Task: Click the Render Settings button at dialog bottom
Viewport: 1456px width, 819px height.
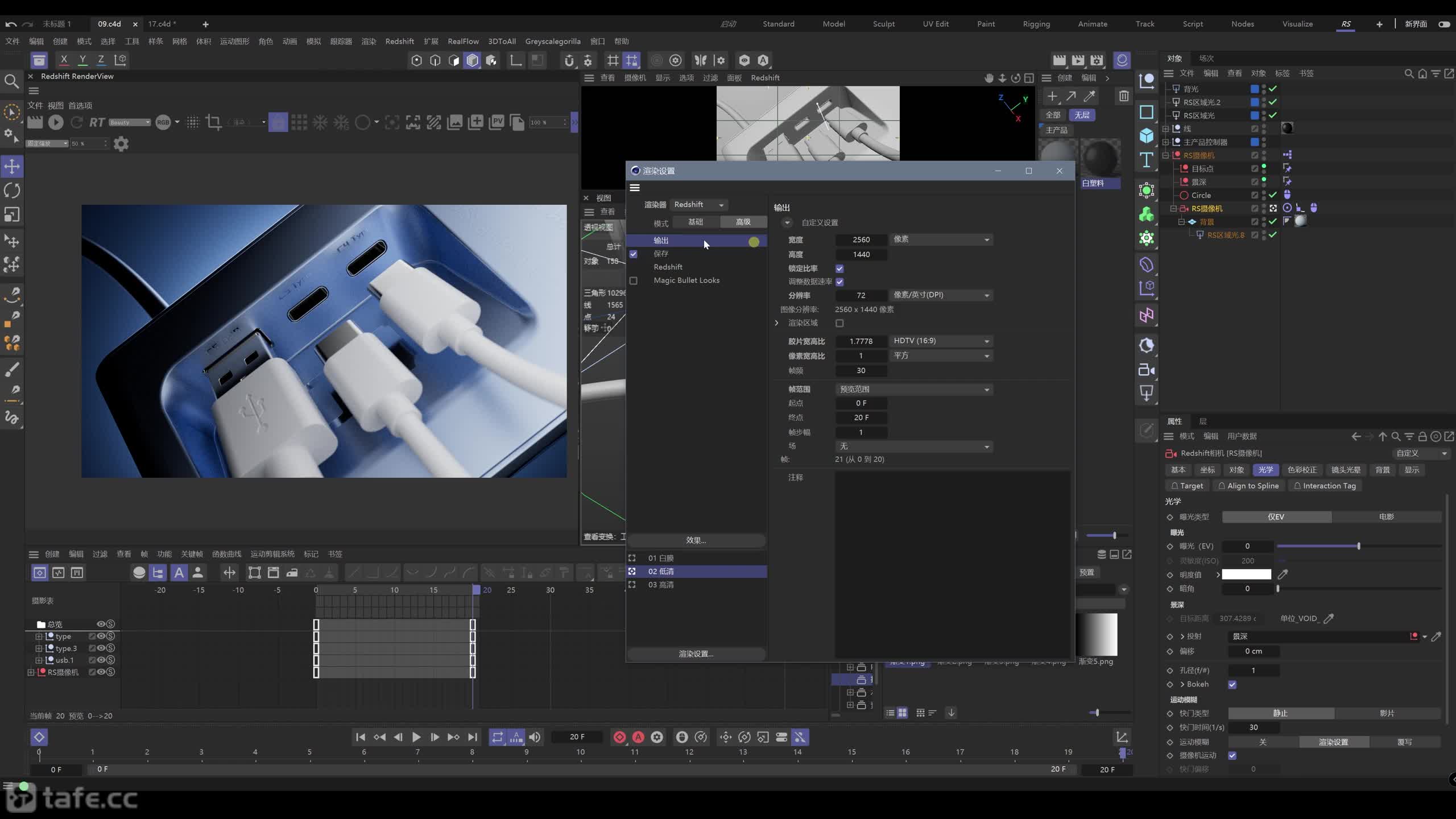Action: (696, 654)
